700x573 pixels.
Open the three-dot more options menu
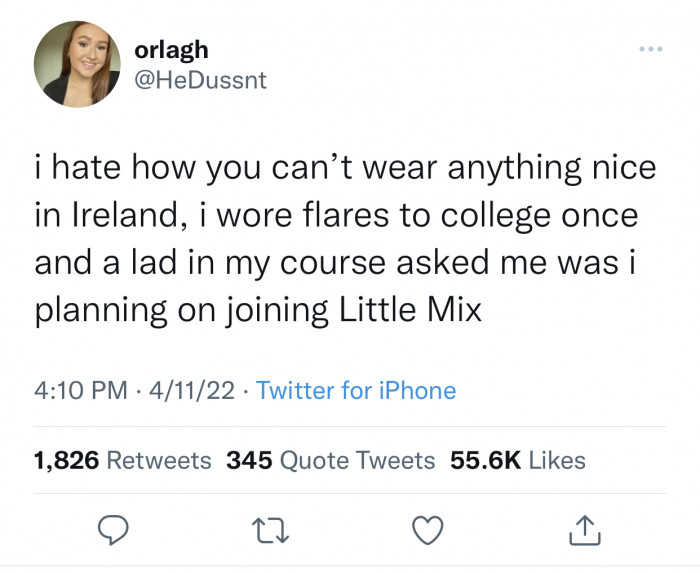[650, 50]
